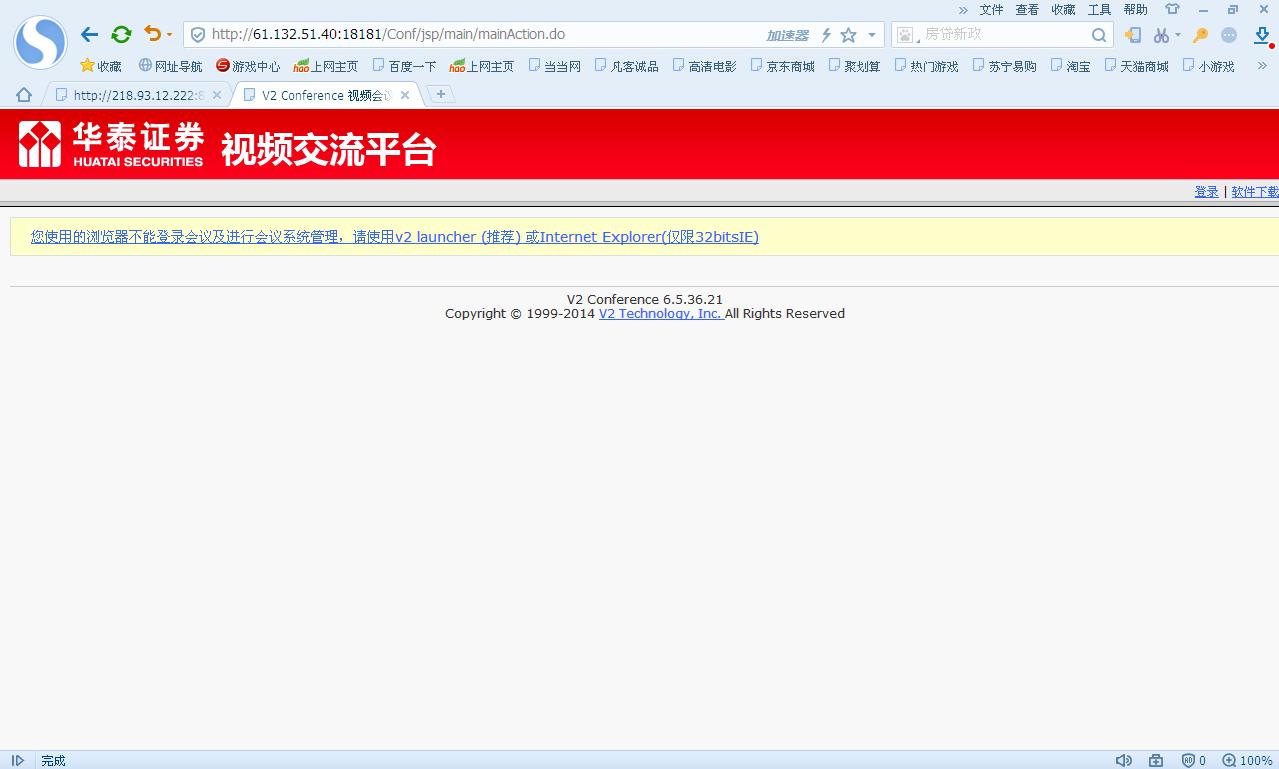Screen dimensions: 1279x769
Task: Click the first-aid browser repair icon
Action: (x=1155, y=760)
